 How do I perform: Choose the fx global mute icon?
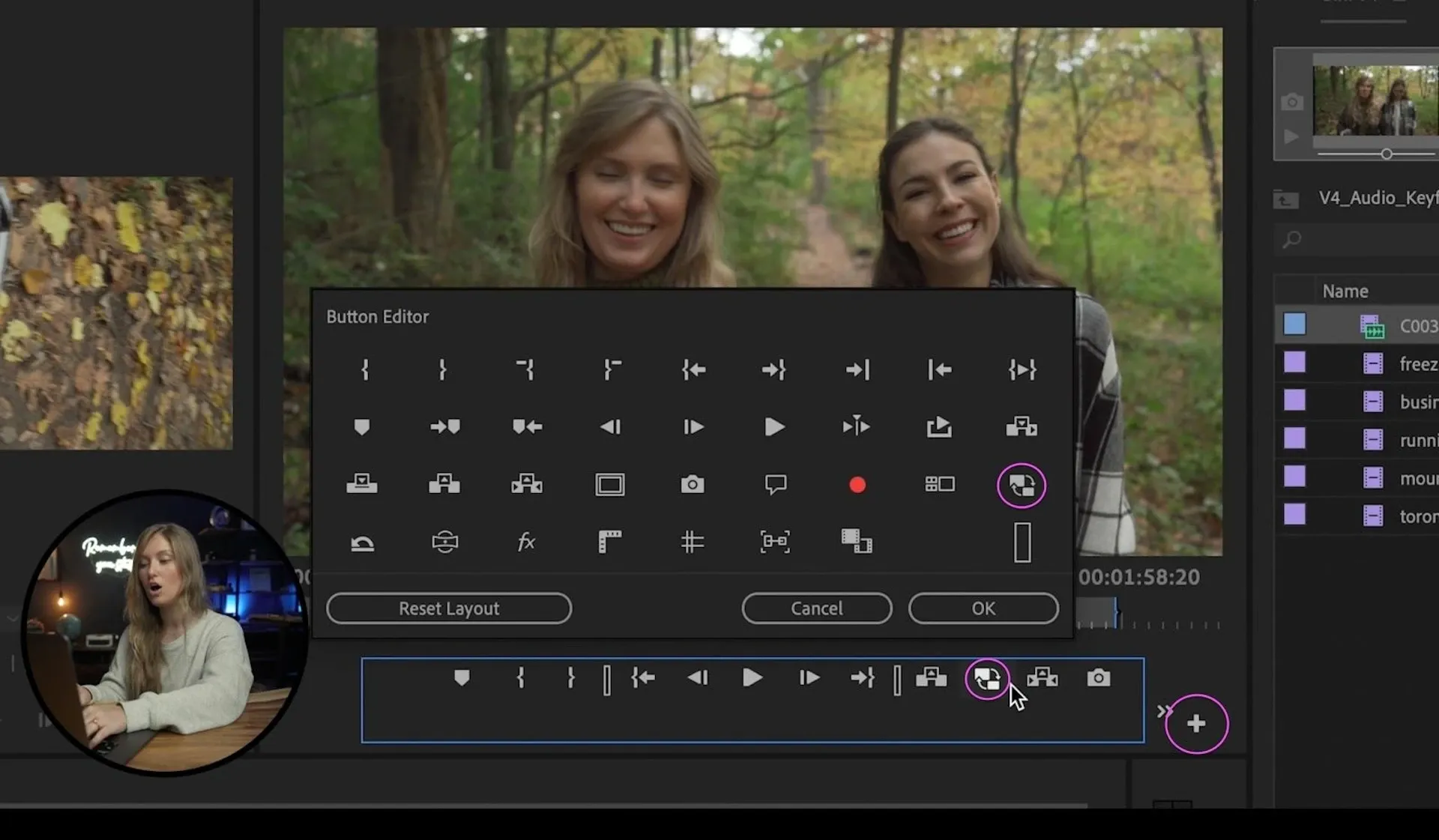526,542
